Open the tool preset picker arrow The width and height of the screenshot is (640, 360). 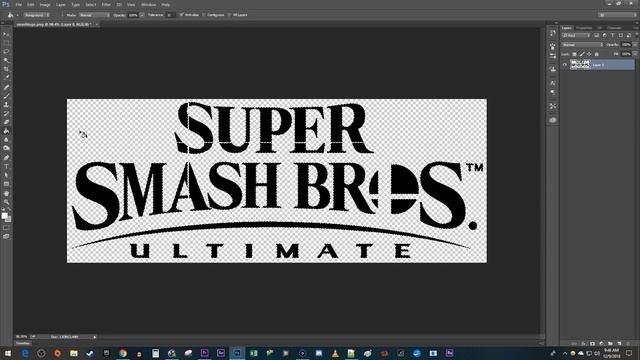(17, 15)
